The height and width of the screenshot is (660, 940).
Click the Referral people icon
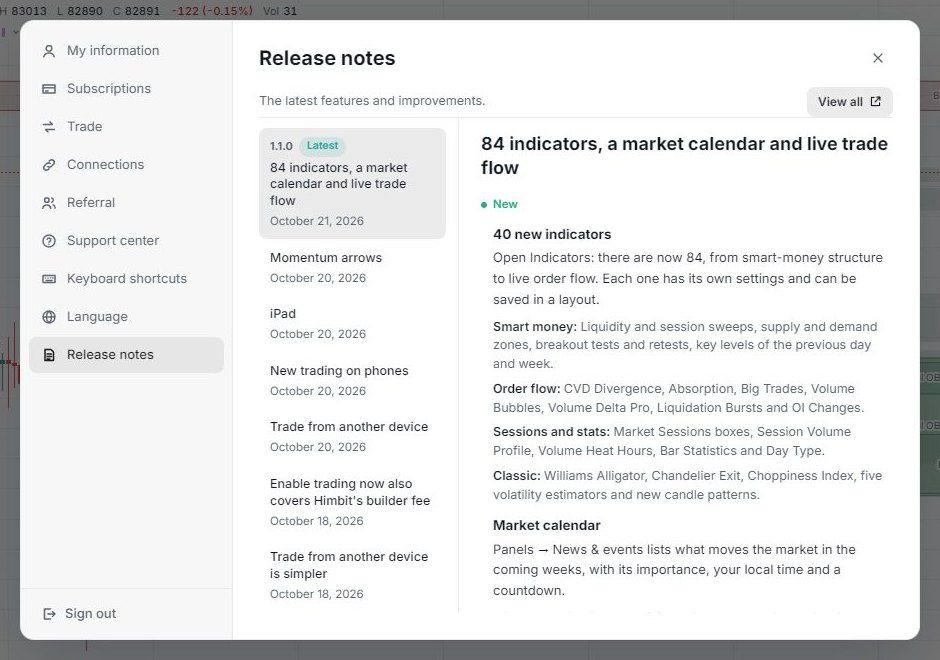pos(49,203)
